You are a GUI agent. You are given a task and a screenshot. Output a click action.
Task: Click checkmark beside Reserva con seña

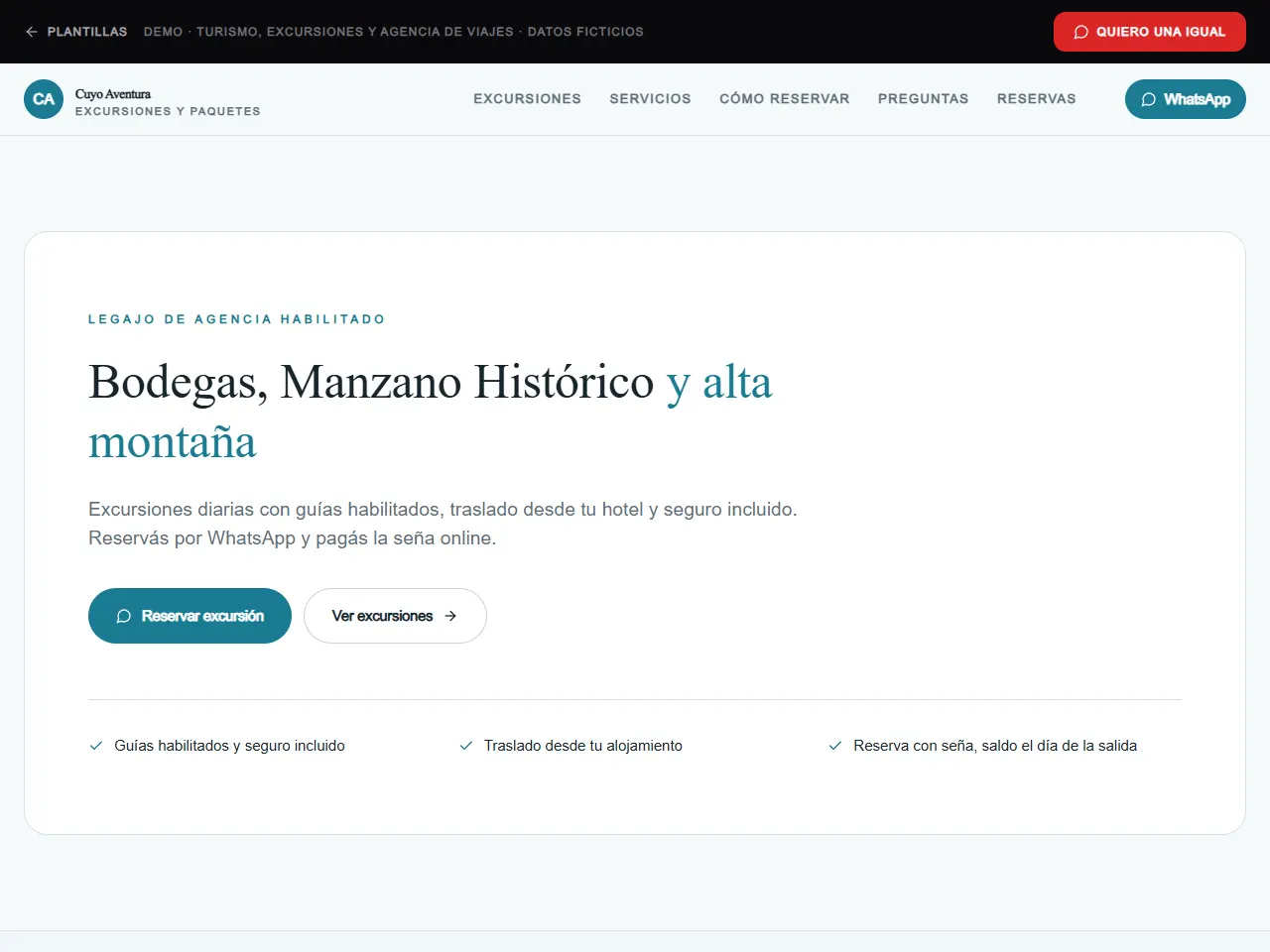click(835, 746)
